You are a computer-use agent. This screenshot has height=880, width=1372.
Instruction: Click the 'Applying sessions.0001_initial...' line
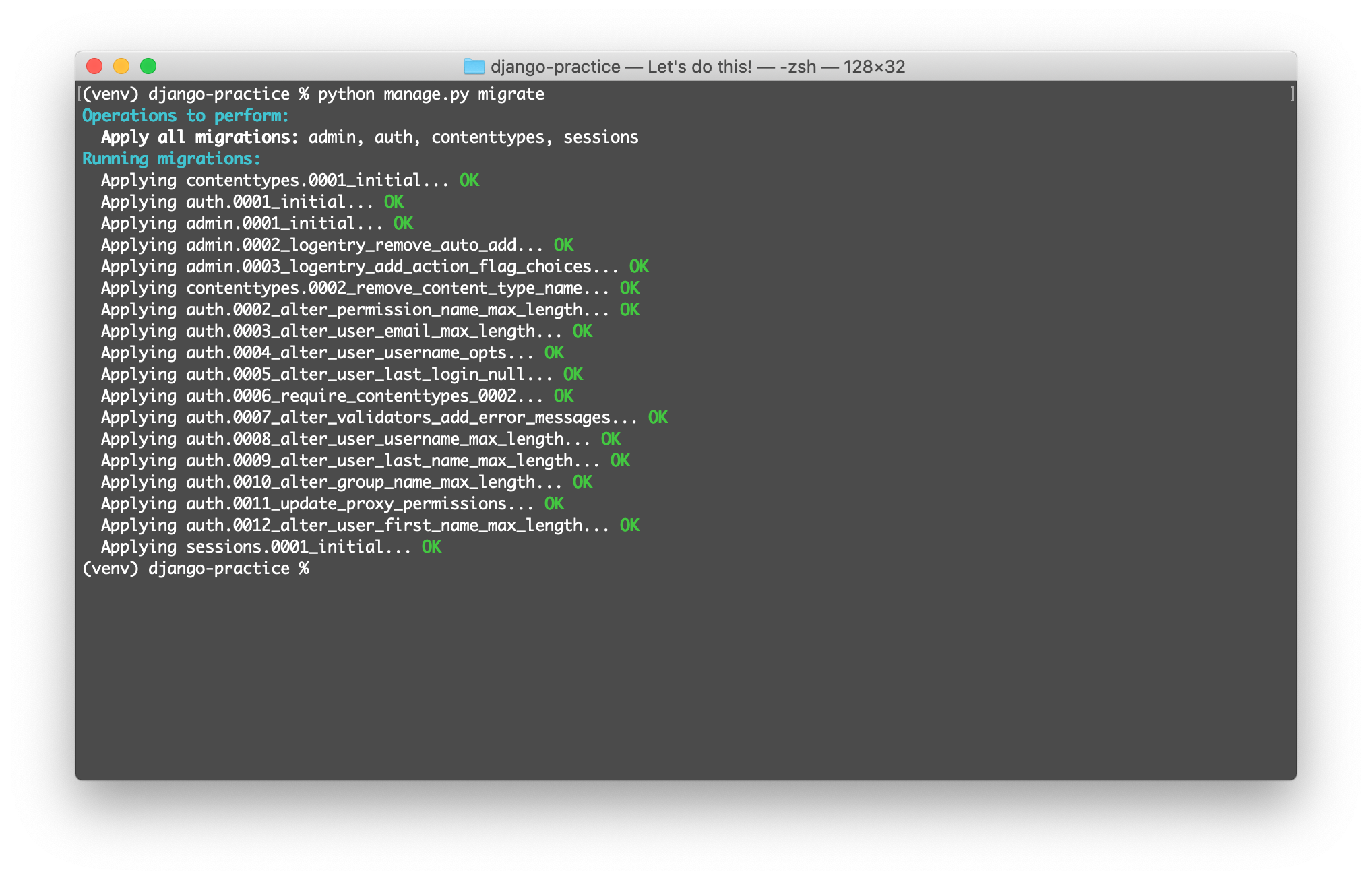[x=271, y=547]
